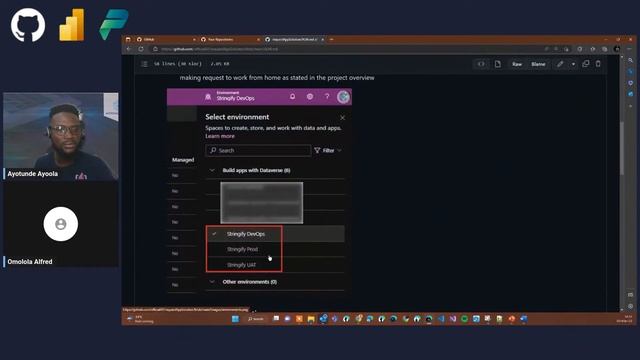Edit this file with the pencil icon

click(560, 64)
